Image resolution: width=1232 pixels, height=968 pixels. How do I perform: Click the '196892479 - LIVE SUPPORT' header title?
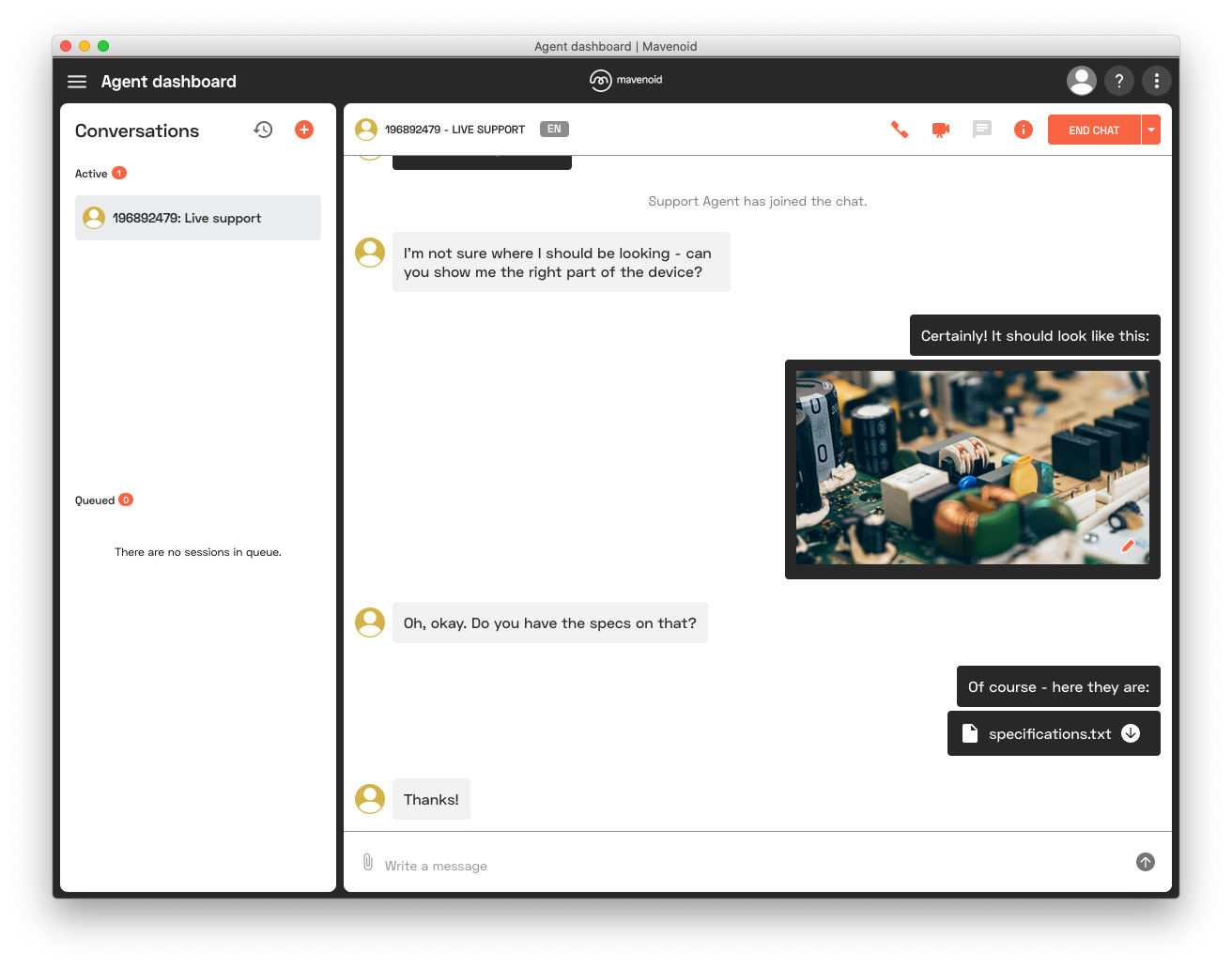click(x=454, y=130)
